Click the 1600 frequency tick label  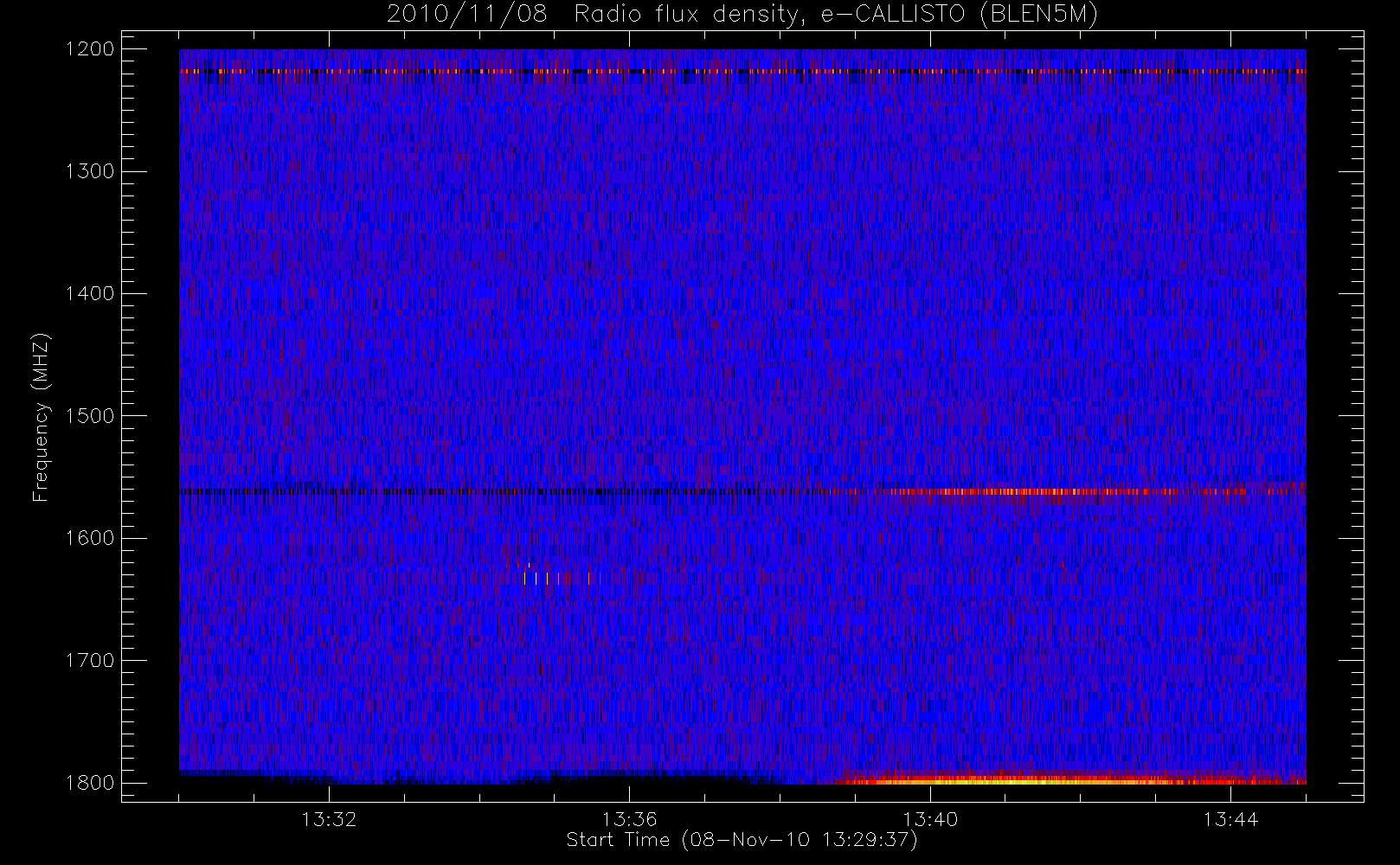pos(90,538)
